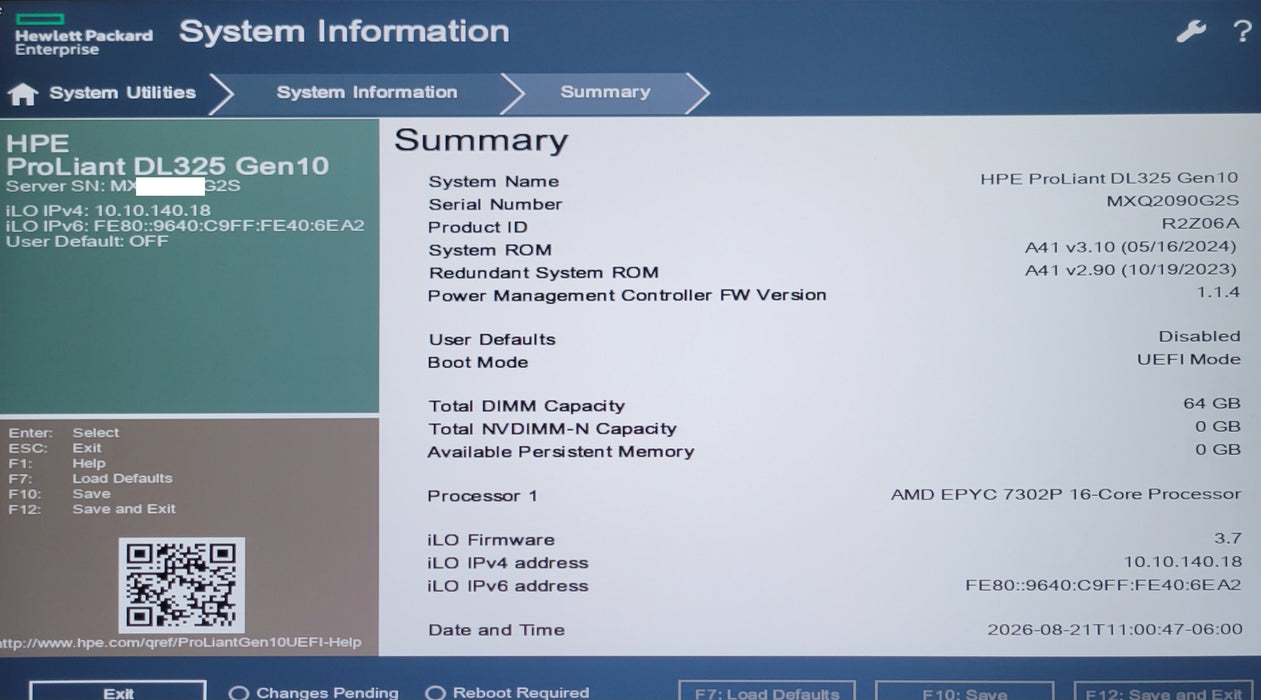Viewport: 1261px width, 700px height.
Task: Click F7: Load Defaults button
Action: 767,691
